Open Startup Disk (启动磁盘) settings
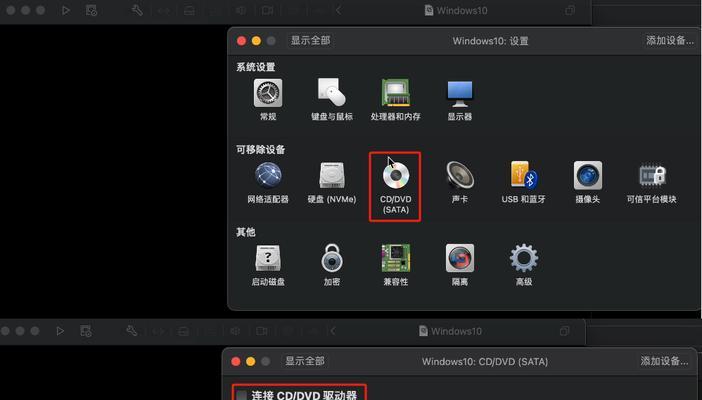Screen dimensions: 702x400 tap(268, 258)
